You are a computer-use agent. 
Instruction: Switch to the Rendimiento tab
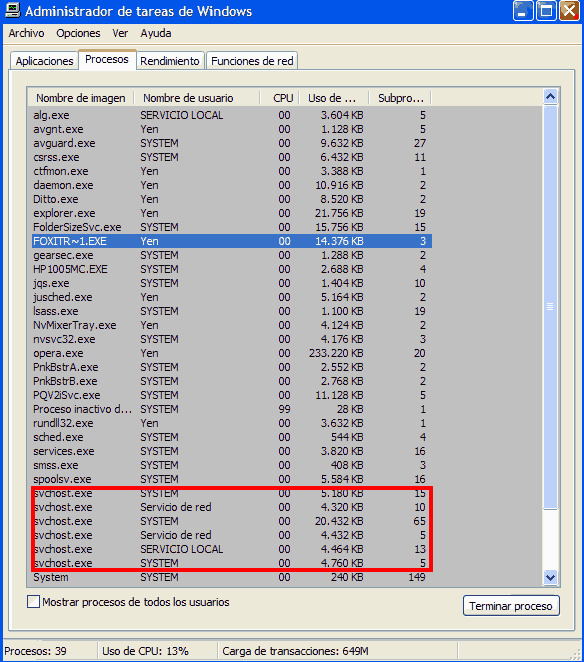(x=170, y=61)
